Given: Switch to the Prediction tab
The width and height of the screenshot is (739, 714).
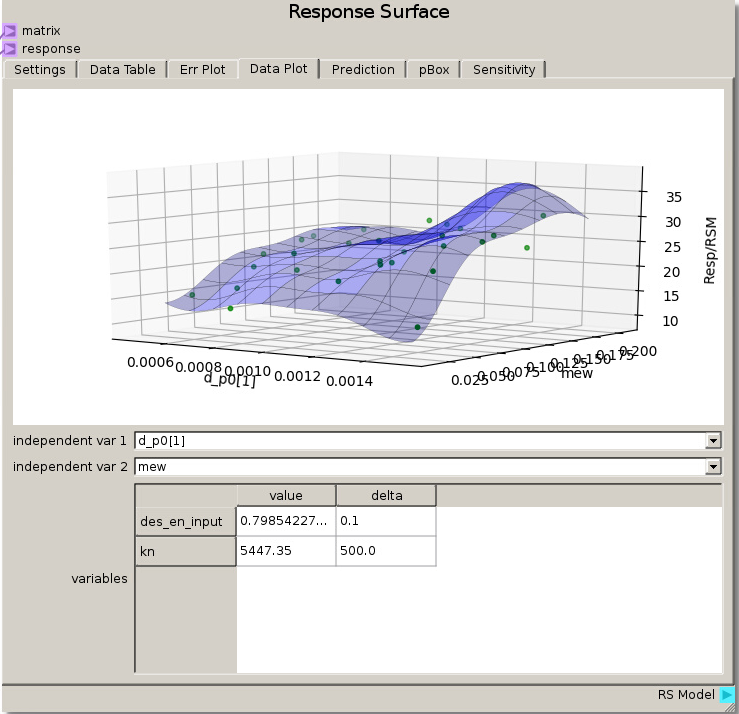Looking at the screenshot, I should [x=363, y=70].
